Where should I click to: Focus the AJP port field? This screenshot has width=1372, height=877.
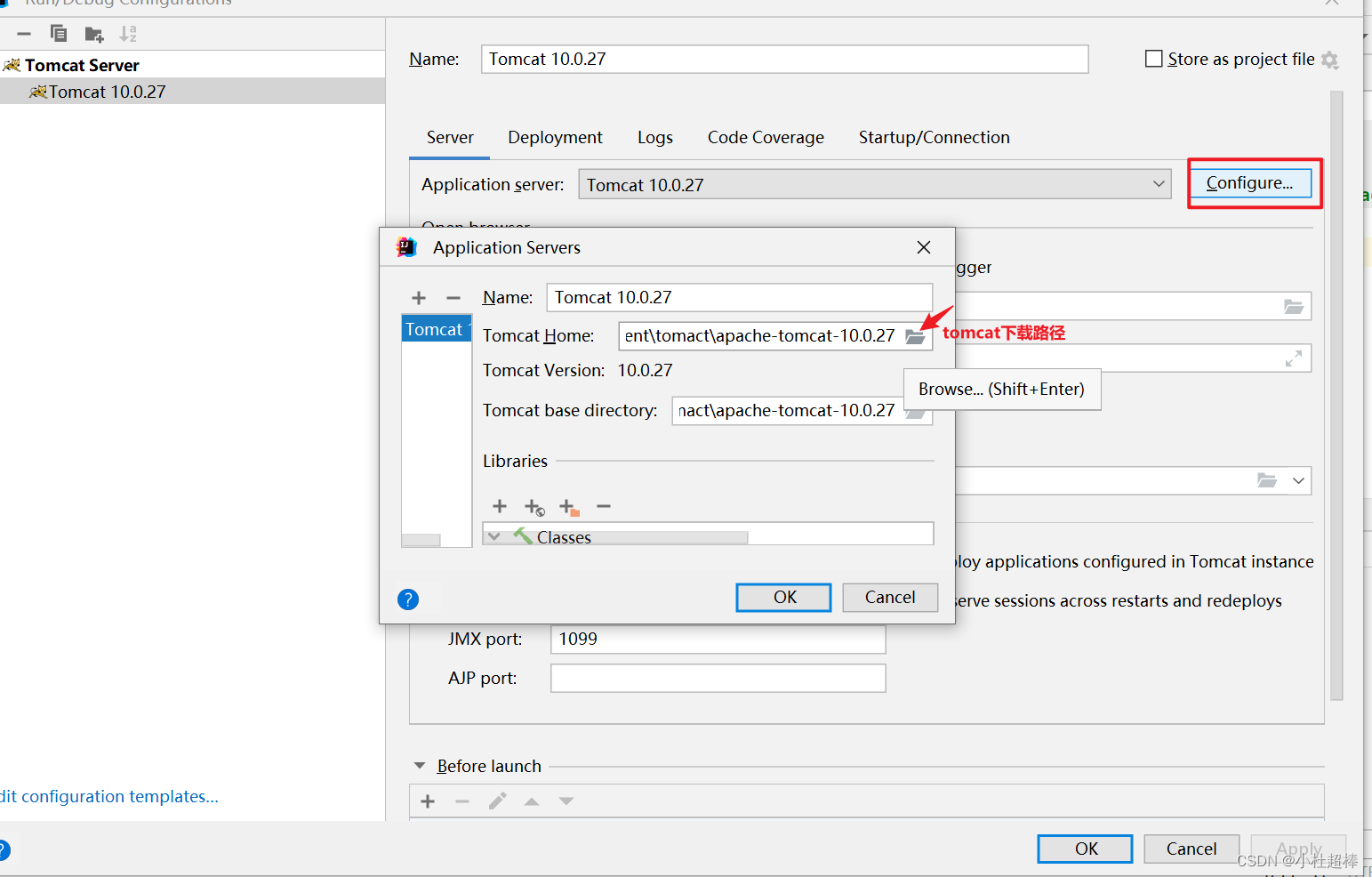coord(718,678)
